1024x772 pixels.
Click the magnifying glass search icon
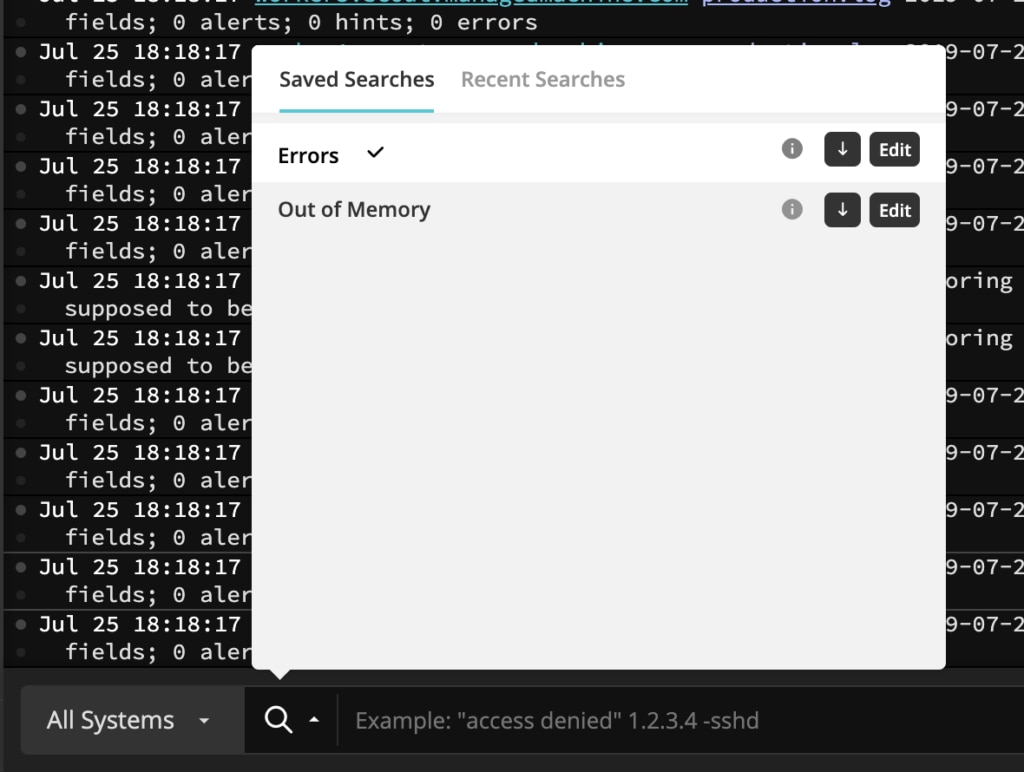[x=278, y=720]
